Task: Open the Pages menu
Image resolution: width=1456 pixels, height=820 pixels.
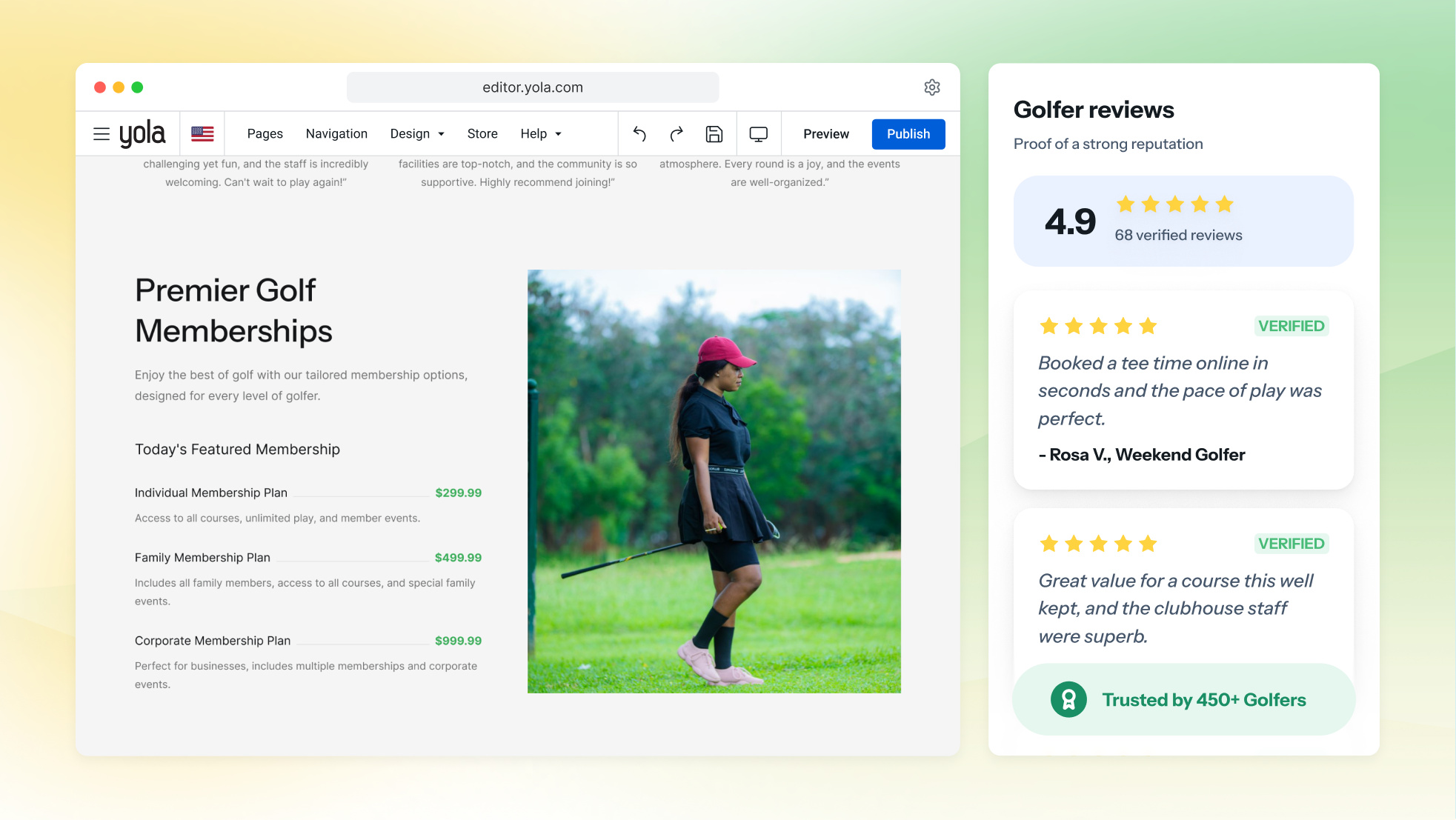Action: (265, 134)
